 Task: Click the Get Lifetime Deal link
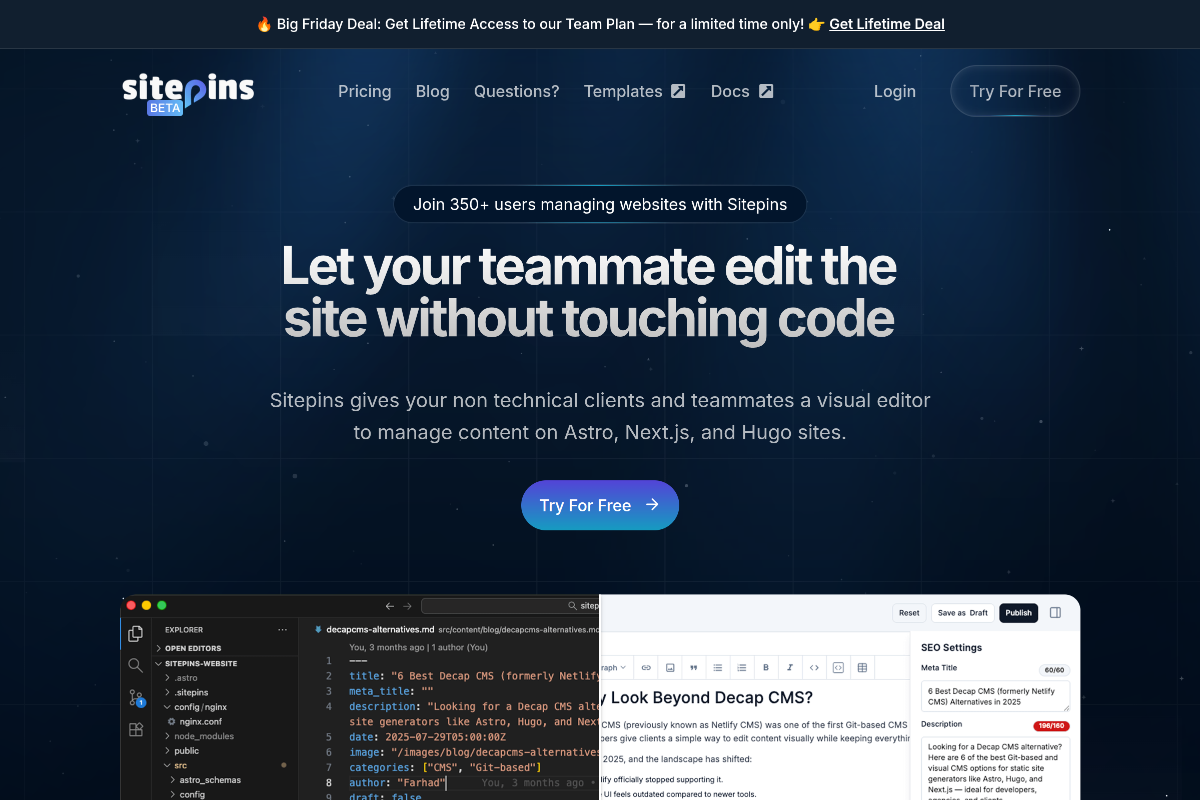pos(886,24)
